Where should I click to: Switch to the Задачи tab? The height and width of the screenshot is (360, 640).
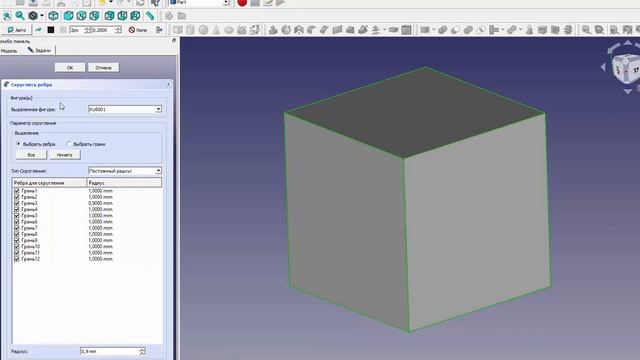[x=39, y=50]
